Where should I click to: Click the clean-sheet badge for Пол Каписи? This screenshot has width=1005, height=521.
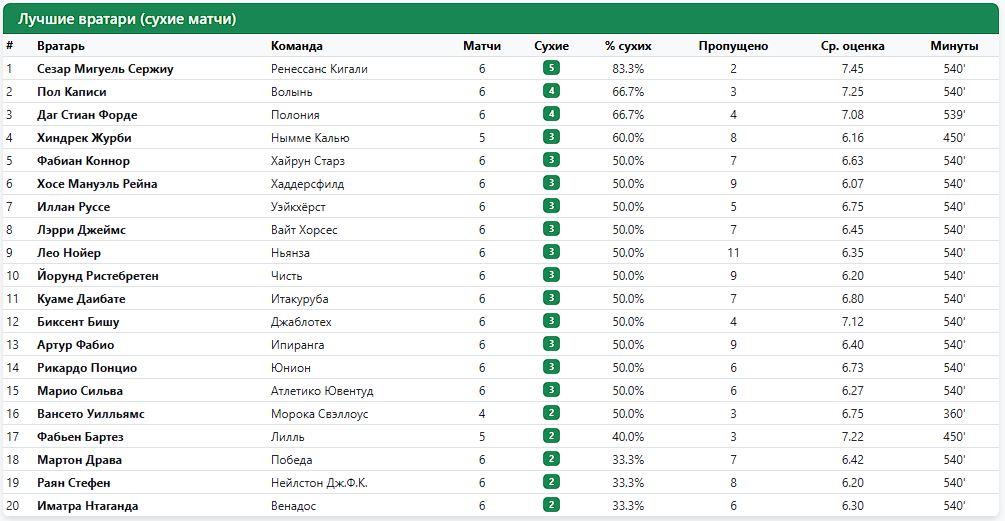(x=551, y=91)
